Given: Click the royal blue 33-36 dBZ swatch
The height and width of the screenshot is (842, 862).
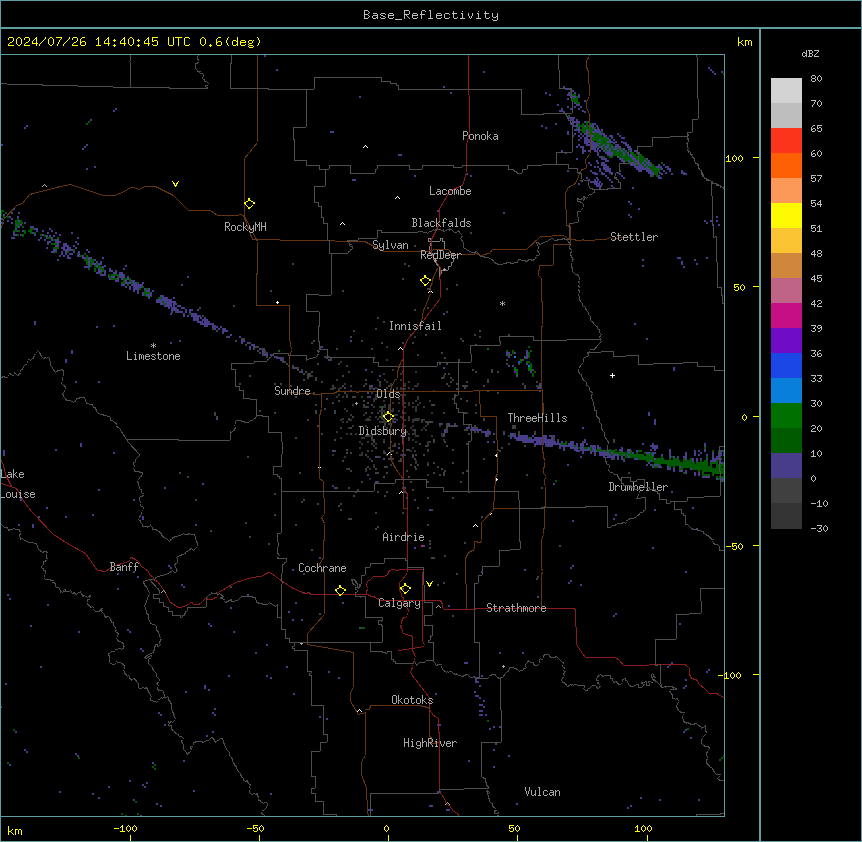Looking at the screenshot, I should click(786, 365).
